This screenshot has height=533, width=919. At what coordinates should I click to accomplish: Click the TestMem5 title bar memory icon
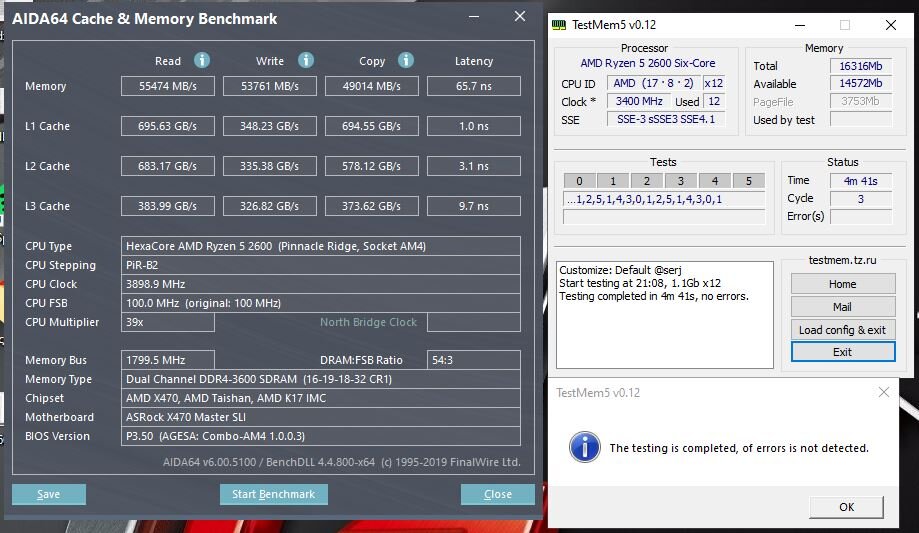pyautogui.click(x=559, y=25)
